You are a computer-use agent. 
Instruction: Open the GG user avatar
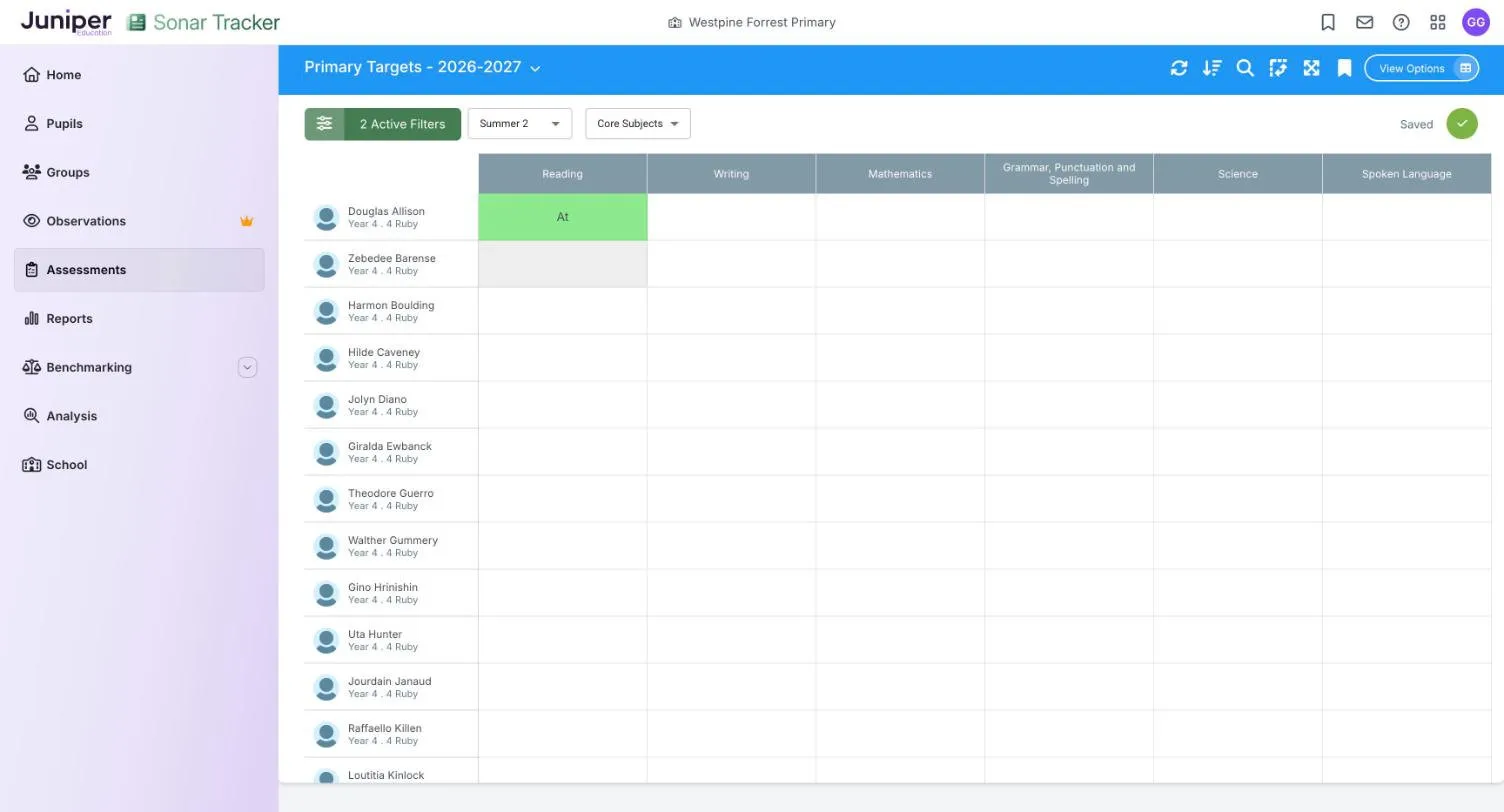(1476, 22)
